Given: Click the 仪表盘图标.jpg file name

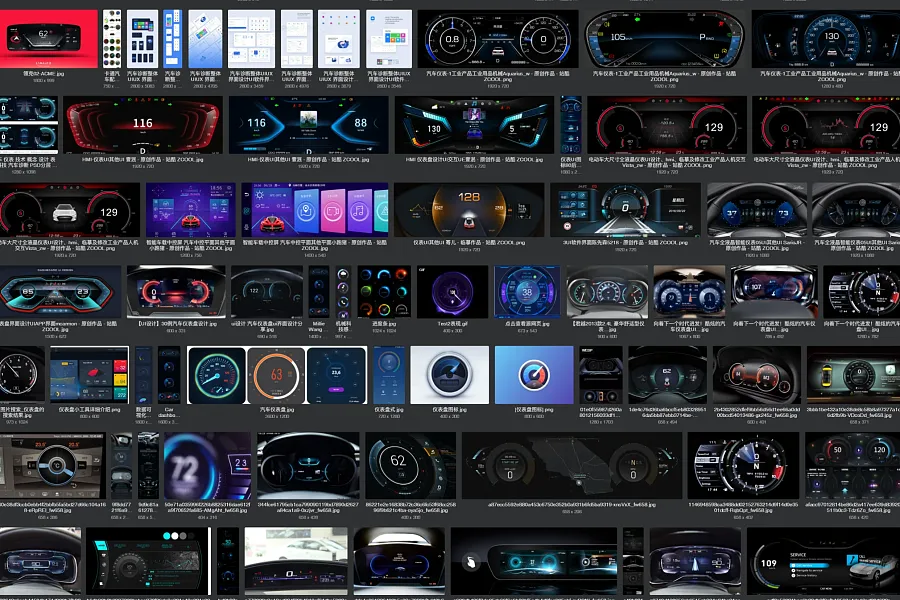Looking at the screenshot, I should point(449,410).
